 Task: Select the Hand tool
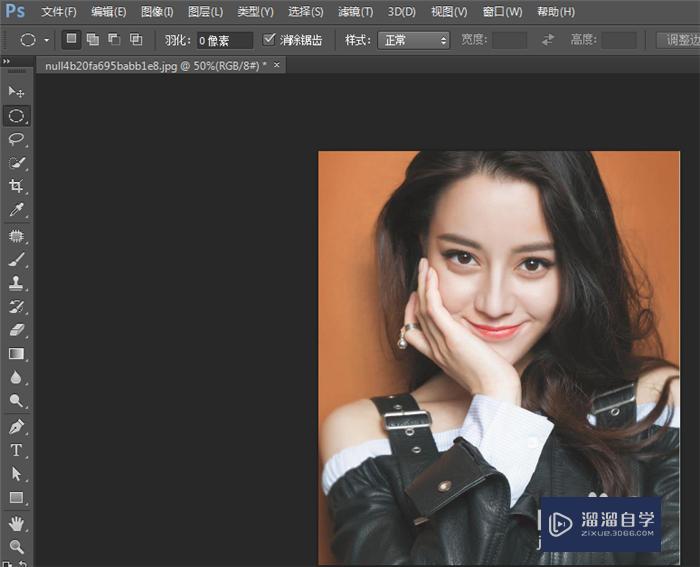[16, 523]
